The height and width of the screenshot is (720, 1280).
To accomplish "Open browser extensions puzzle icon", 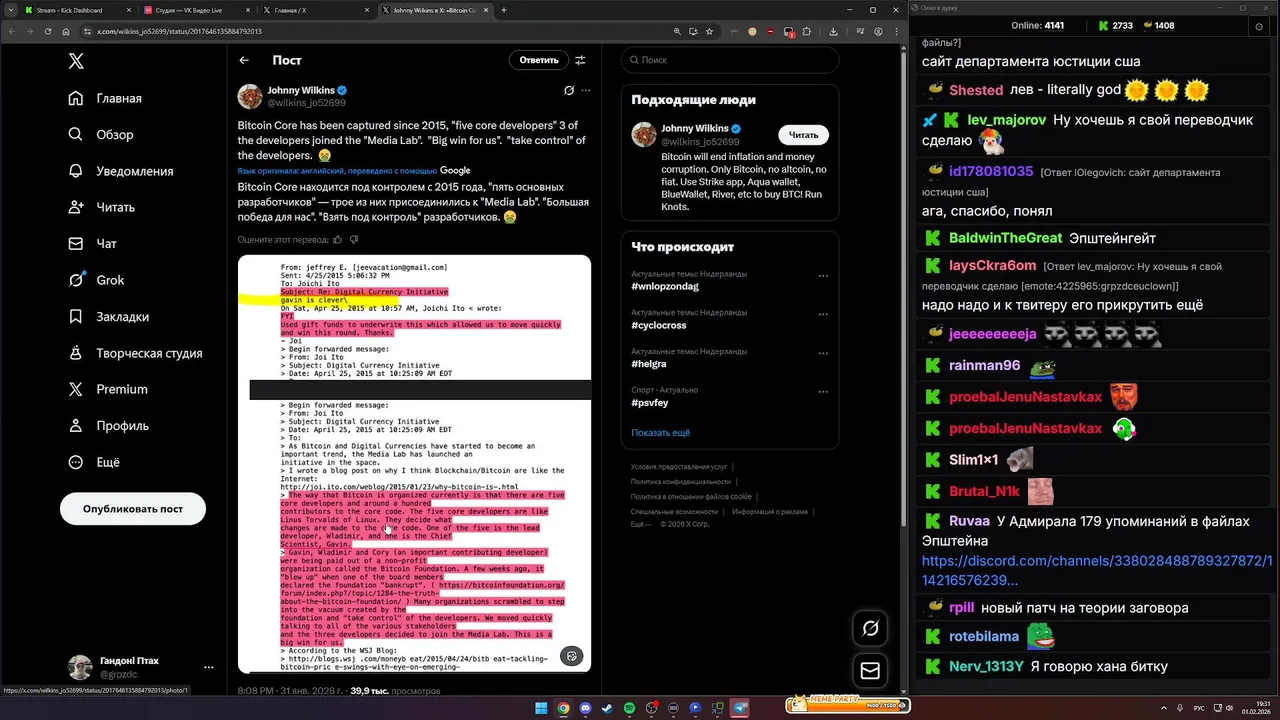I will point(807,31).
